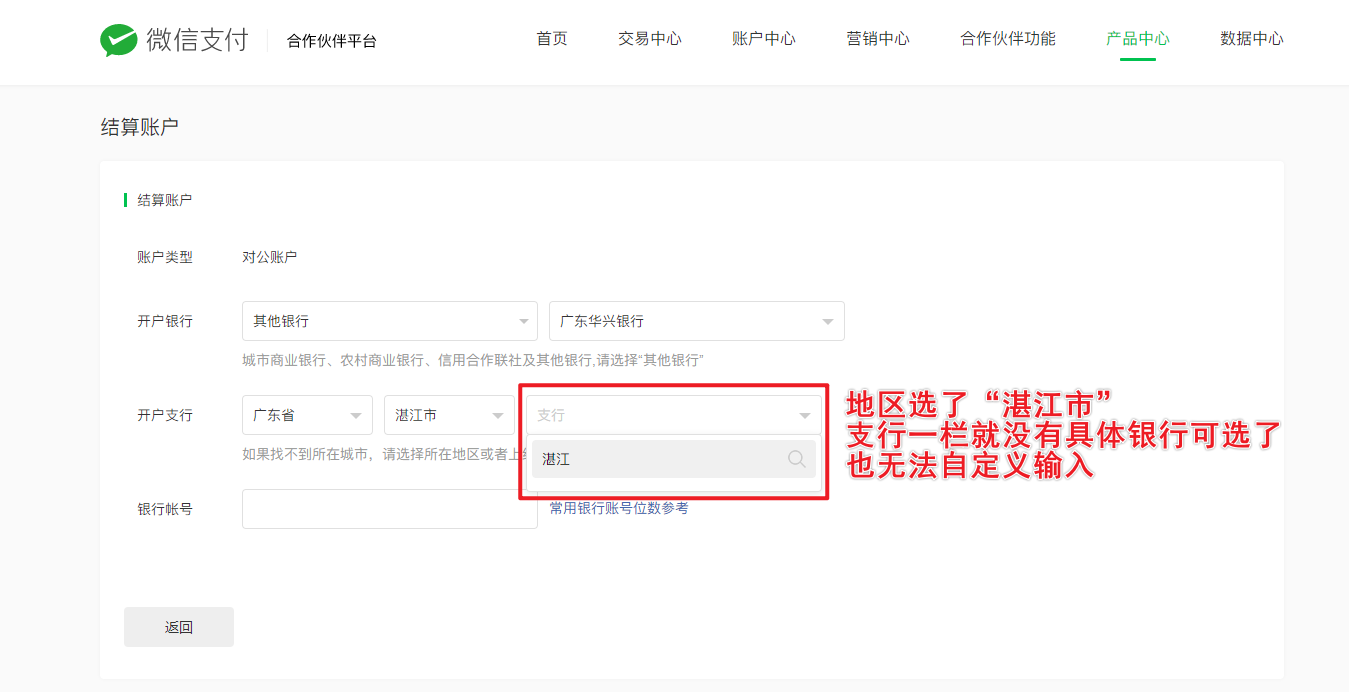Open the 支行 branch dropdown
The image size is (1349, 692).
[x=674, y=415]
